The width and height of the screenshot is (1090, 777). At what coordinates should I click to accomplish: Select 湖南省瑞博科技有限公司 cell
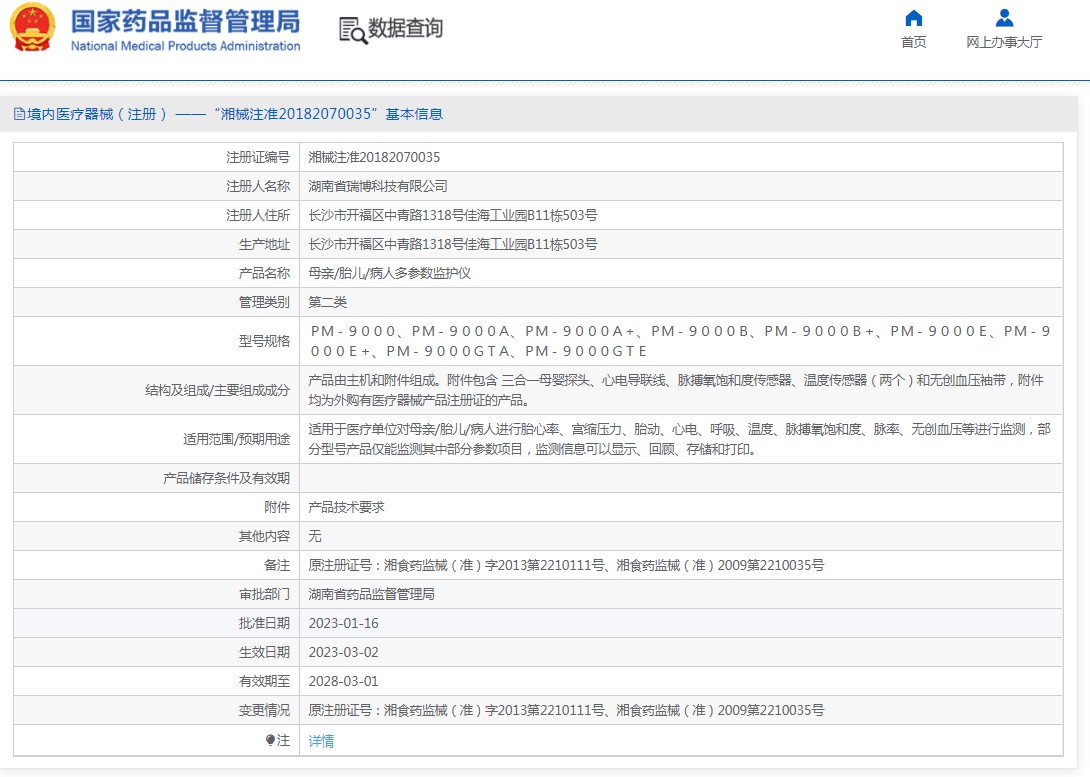378,186
